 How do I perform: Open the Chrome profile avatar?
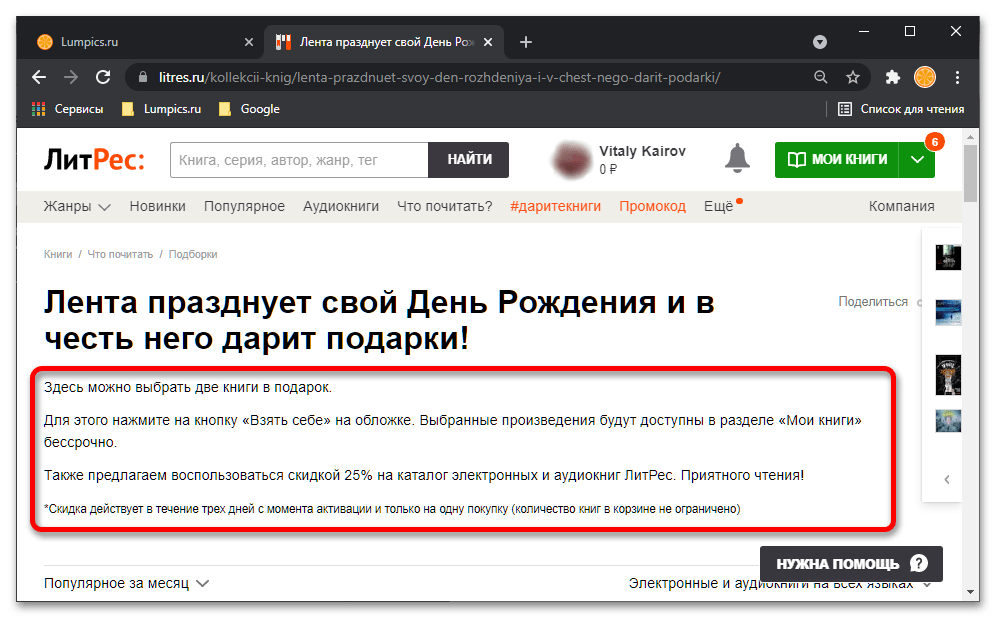tap(924, 77)
